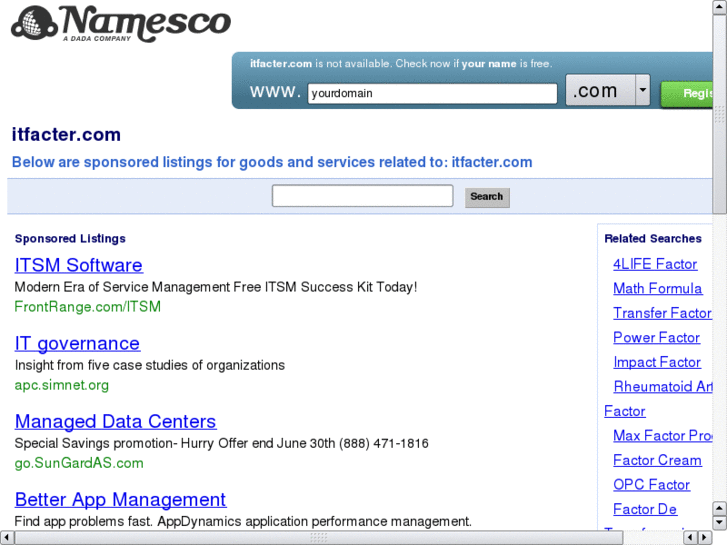727x545 pixels.
Task: Click the yourdomain input field
Action: coord(431,94)
